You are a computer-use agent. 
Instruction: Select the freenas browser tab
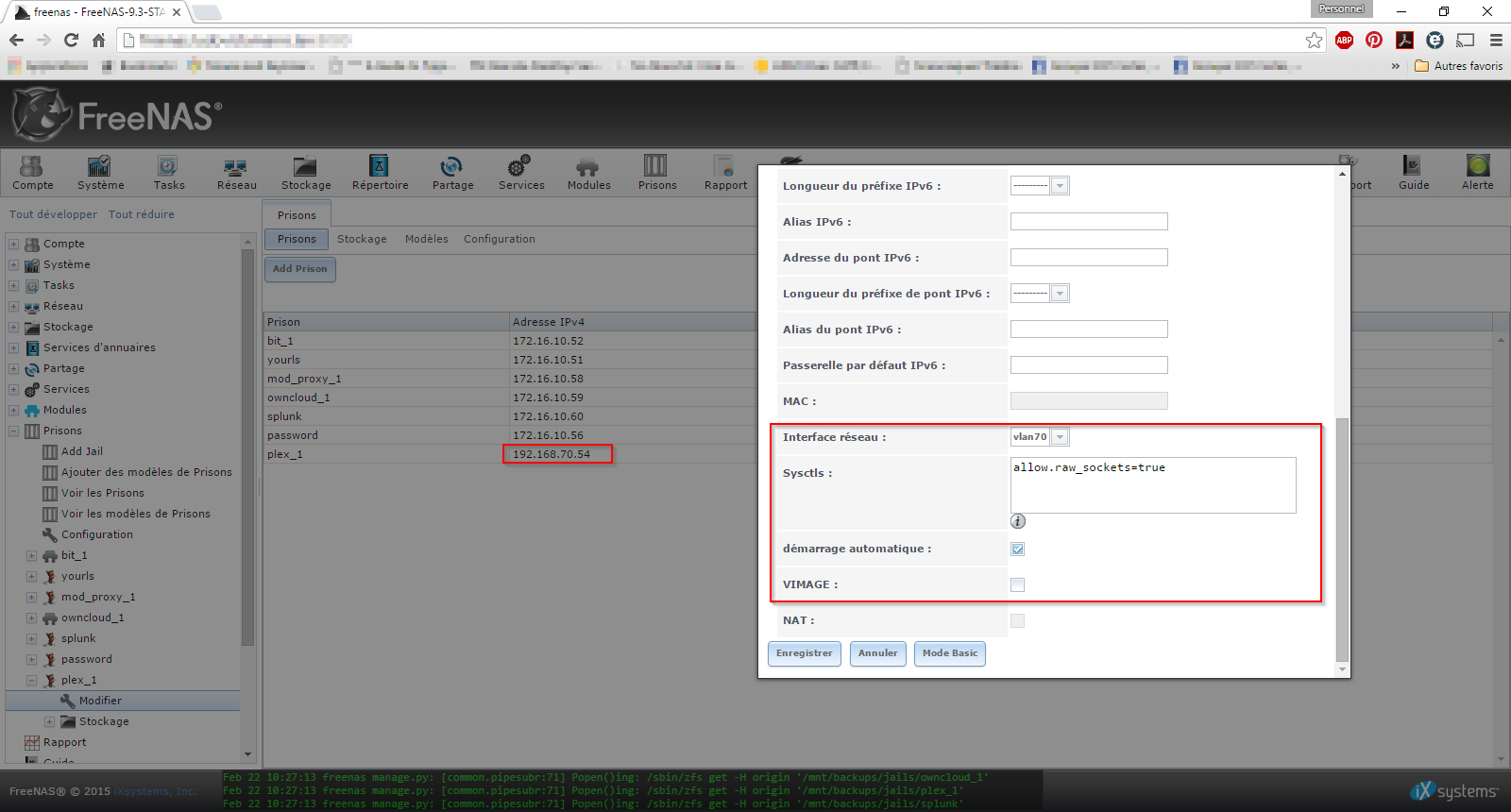98,12
